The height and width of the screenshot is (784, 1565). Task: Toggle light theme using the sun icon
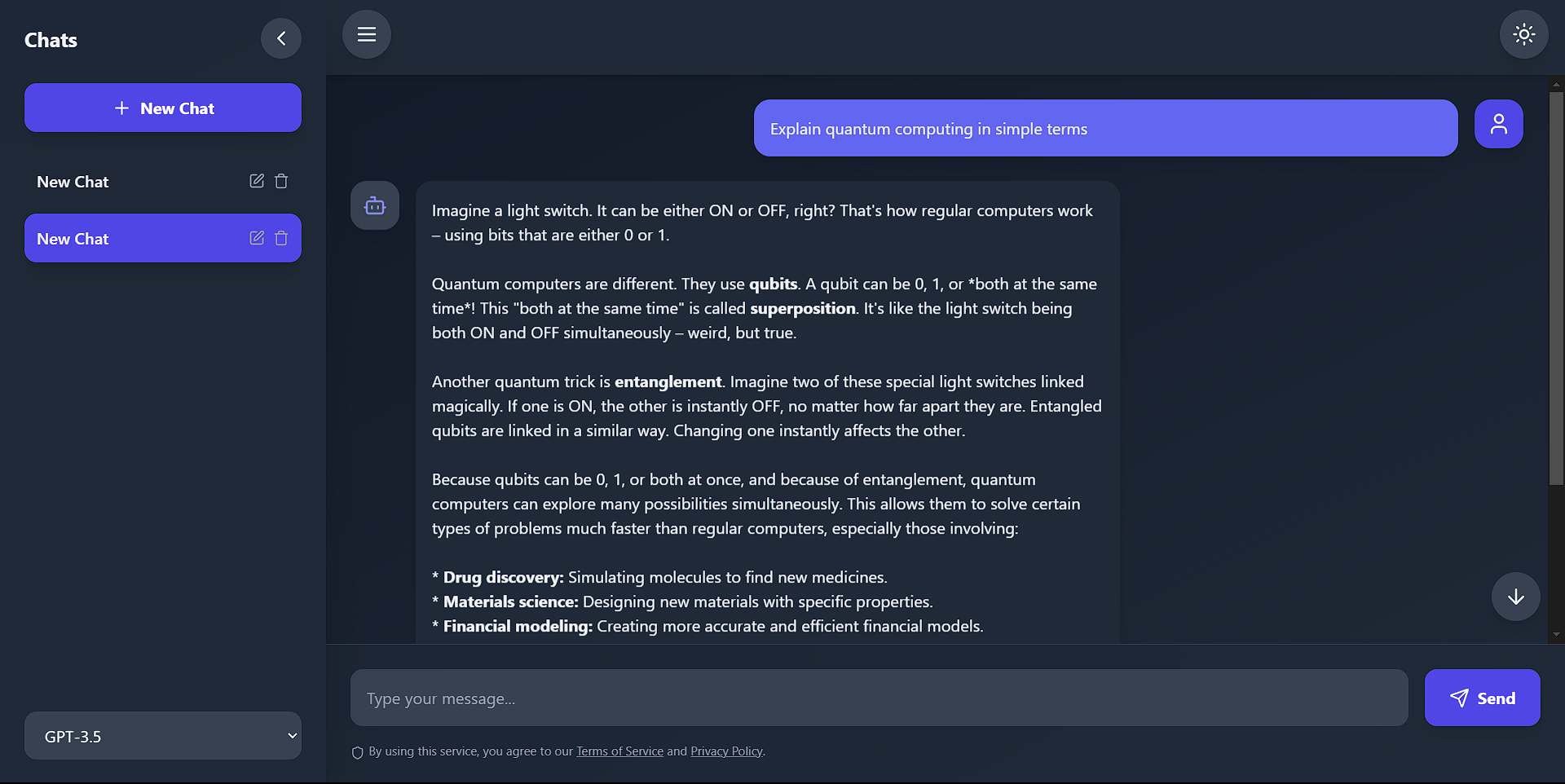(1523, 34)
